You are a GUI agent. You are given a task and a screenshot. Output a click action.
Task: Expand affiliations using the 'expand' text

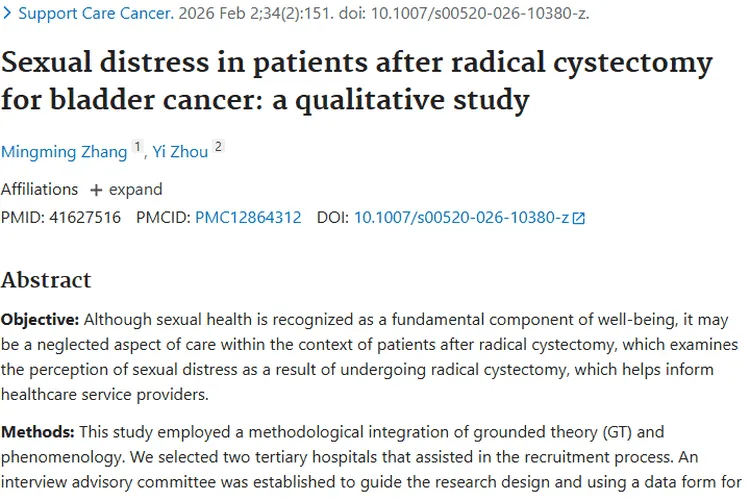point(135,189)
